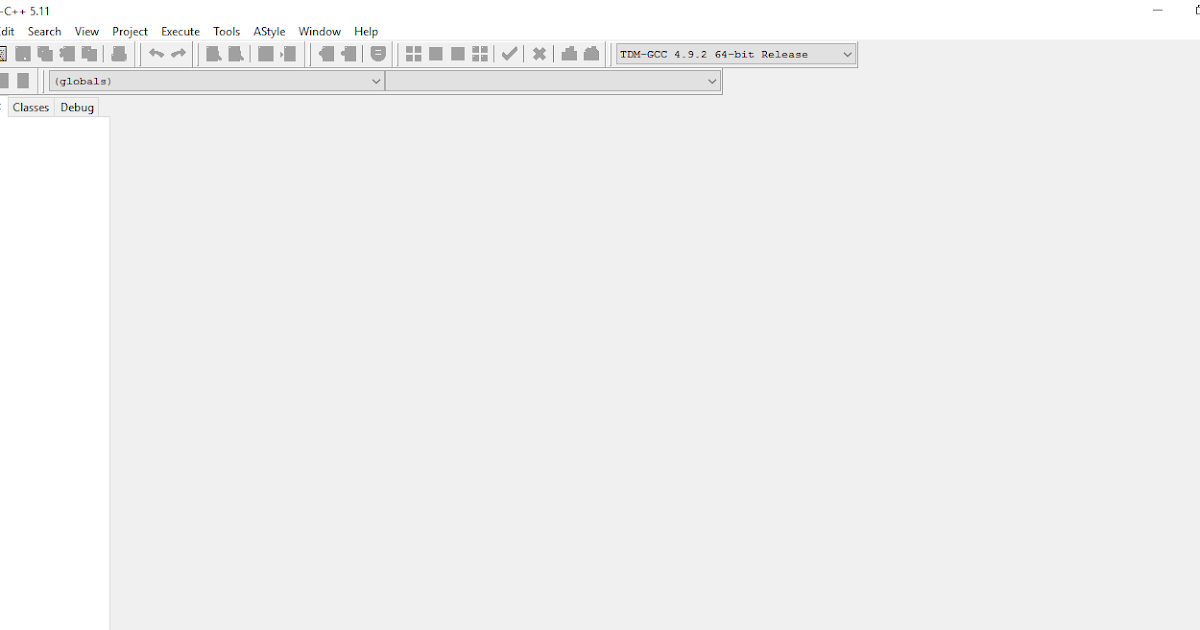
Task: Expand the (globals) class browser dropdown
Action: 376,81
